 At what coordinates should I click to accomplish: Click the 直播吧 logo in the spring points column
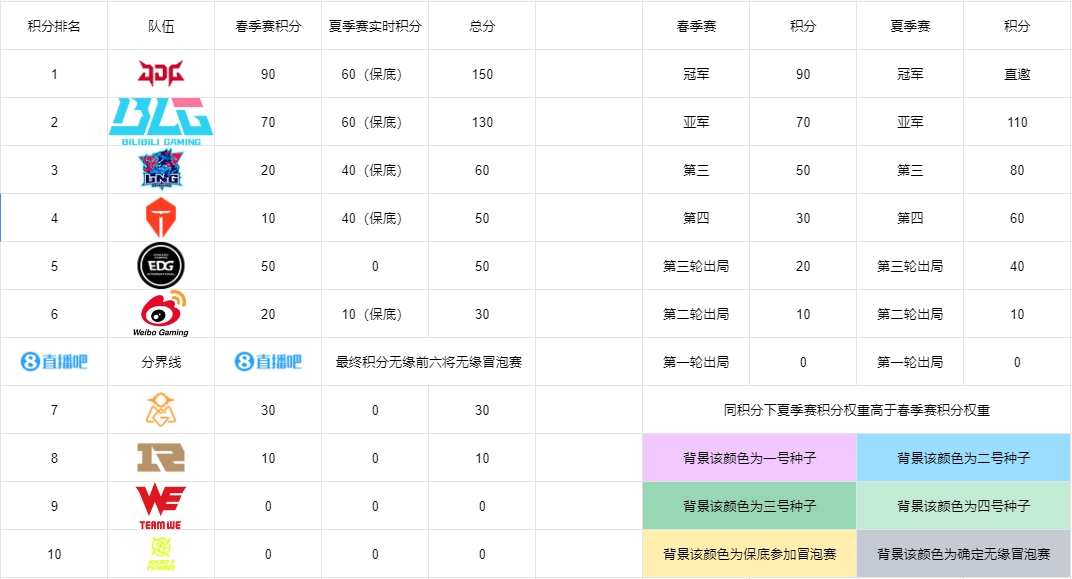(268, 361)
